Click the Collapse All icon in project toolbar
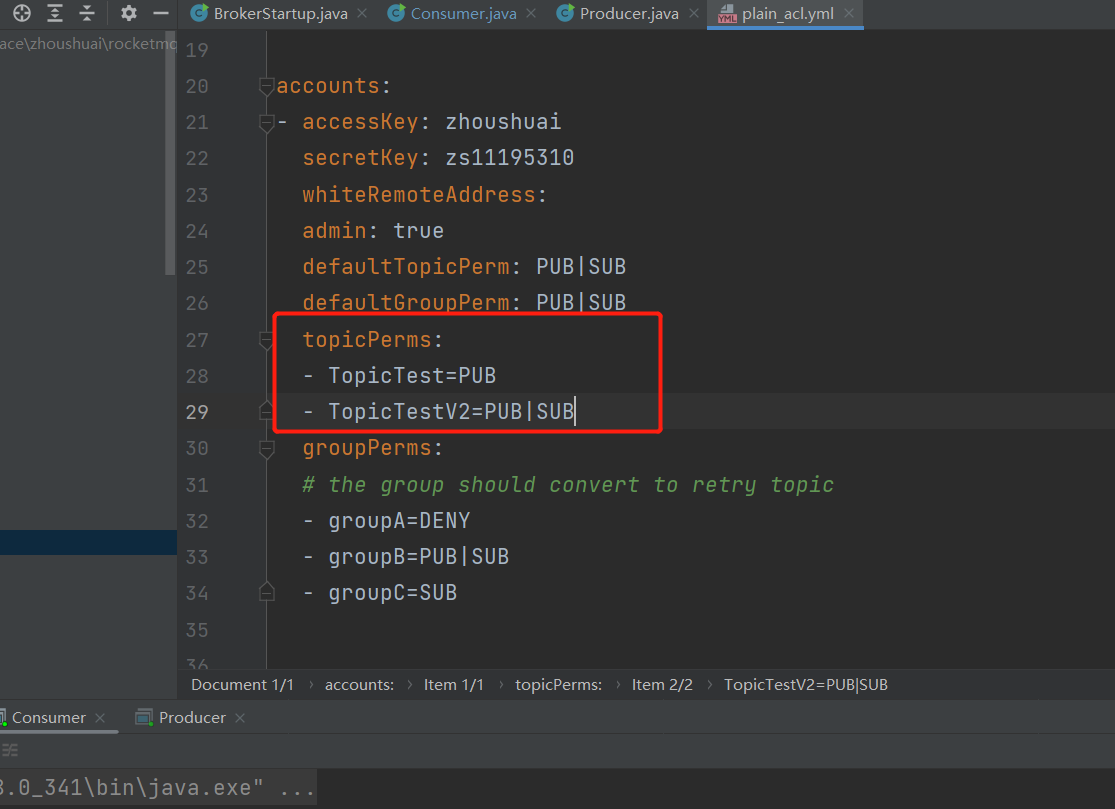The width and height of the screenshot is (1115, 809). (x=87, y=13)
